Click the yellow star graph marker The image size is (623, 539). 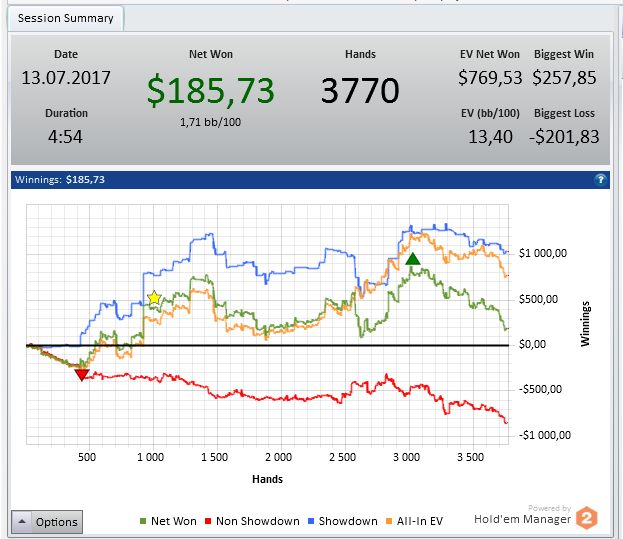click(154, 298)
